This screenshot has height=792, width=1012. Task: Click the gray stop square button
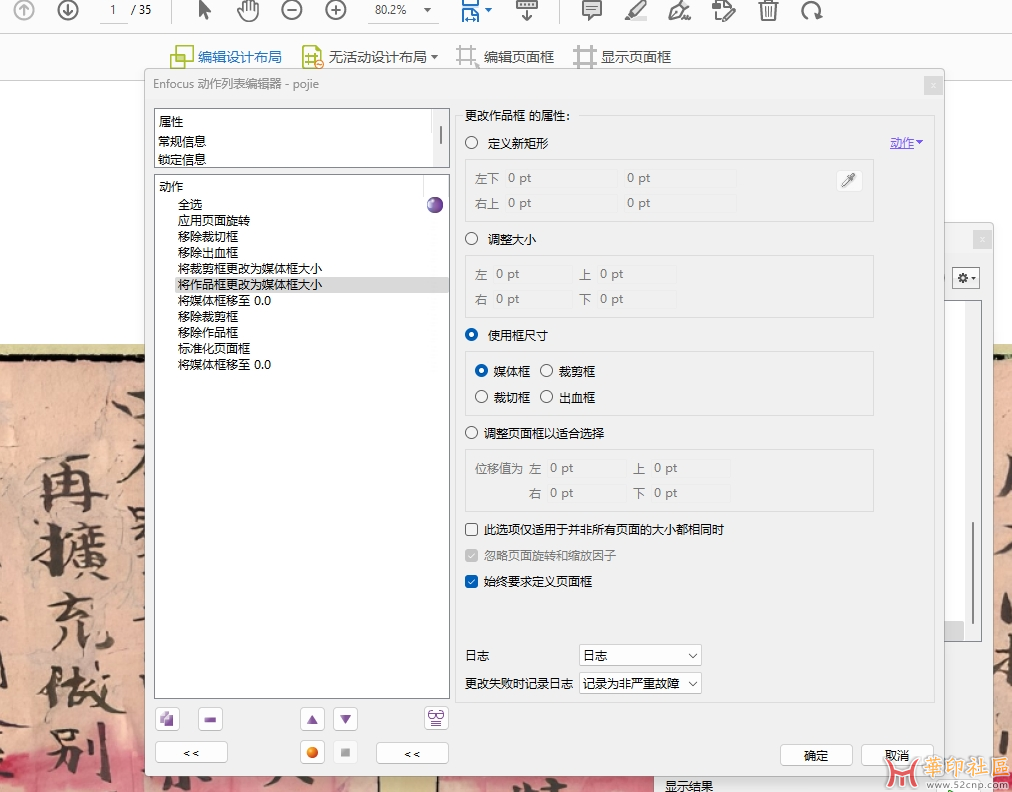click(x=345, y=752)
